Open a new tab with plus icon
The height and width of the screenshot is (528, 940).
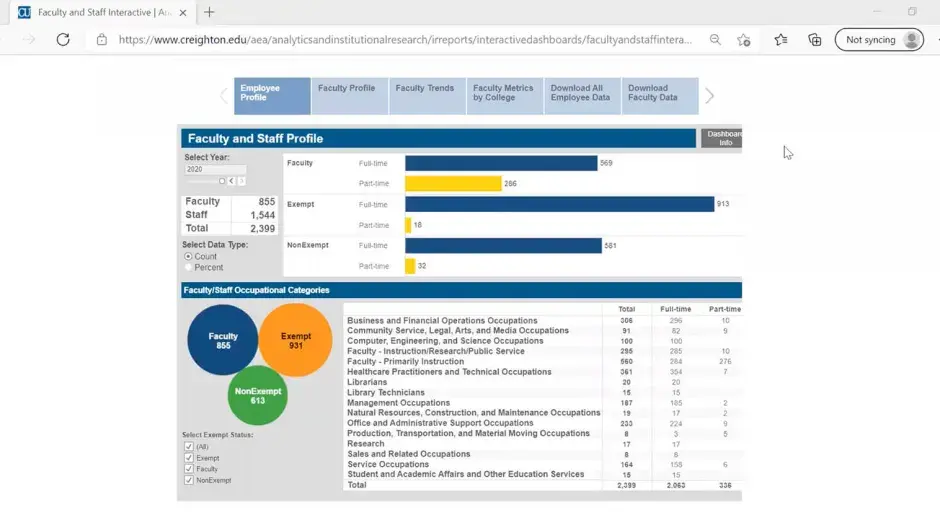tap(209, 12)
